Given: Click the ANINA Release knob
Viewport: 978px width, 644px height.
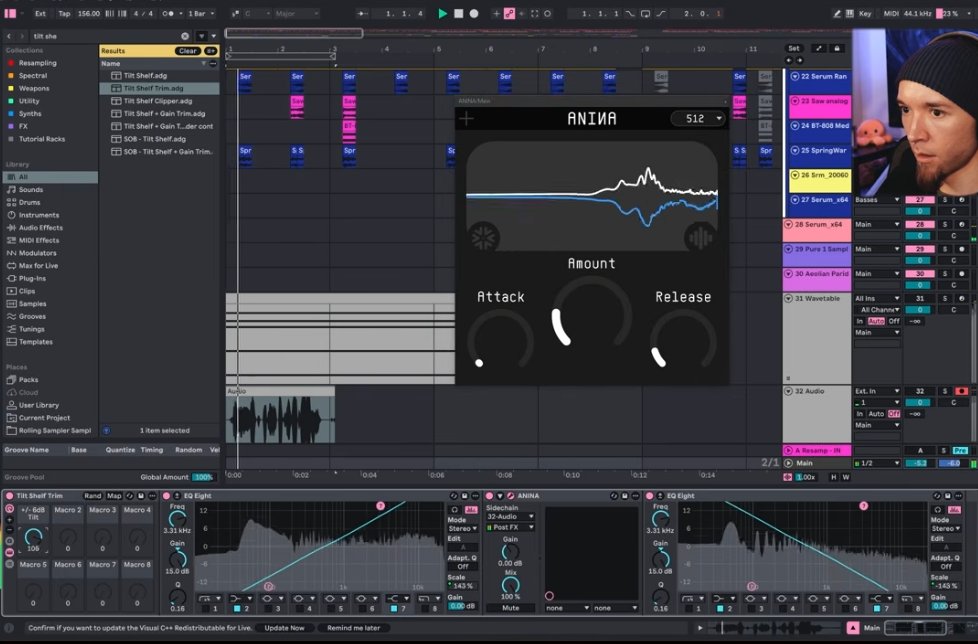Looking at the screenshot, I should coord(683,339).
